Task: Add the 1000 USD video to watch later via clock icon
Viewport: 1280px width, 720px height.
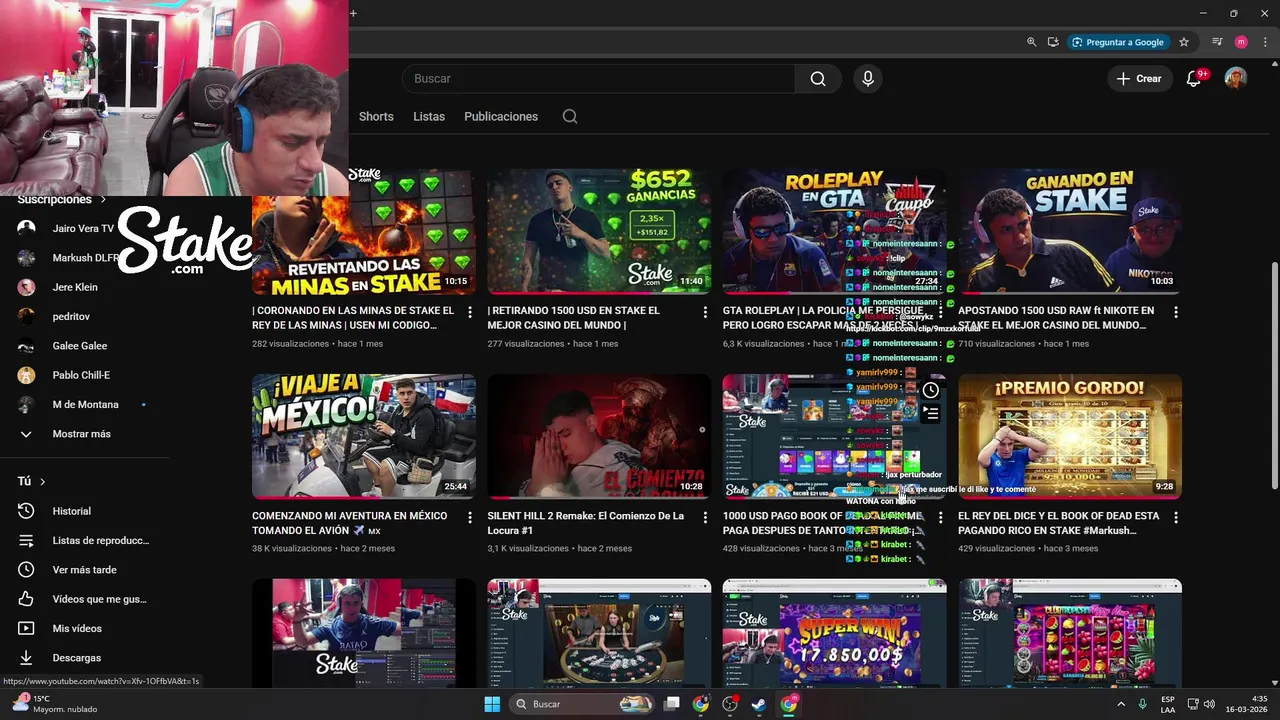Action: (x=930, y=390)
